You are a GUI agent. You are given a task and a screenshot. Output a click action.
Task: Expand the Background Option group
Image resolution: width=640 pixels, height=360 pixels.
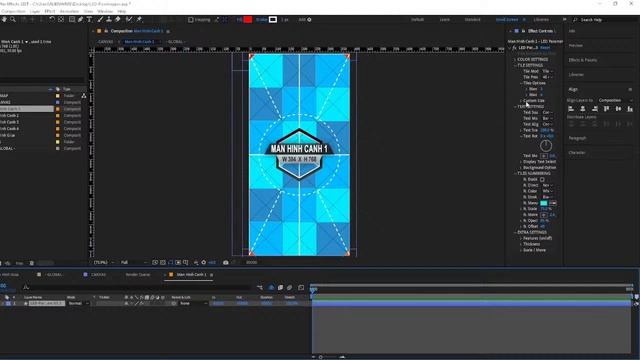pyautogui.click(x=521, y=168)
